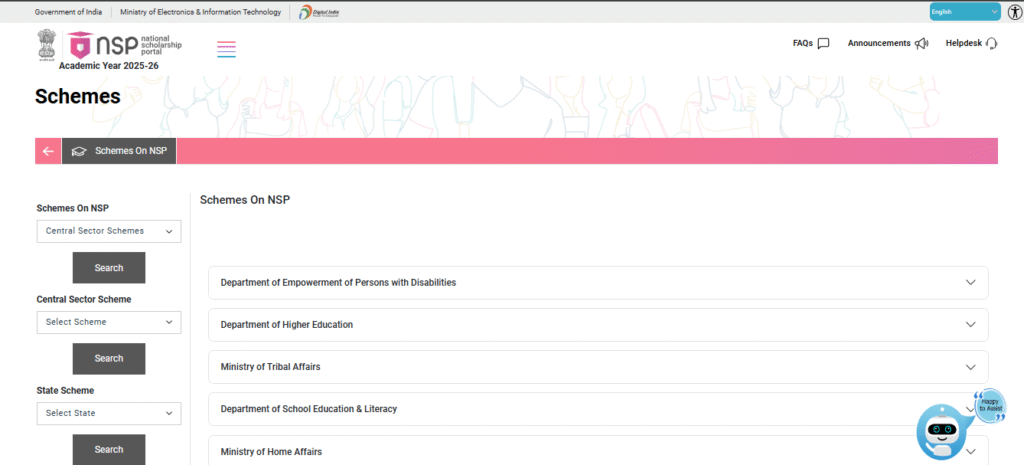
Task: Click Search button under Schemes On NSP
Action: pyautogui.click(x=108, y=268)
